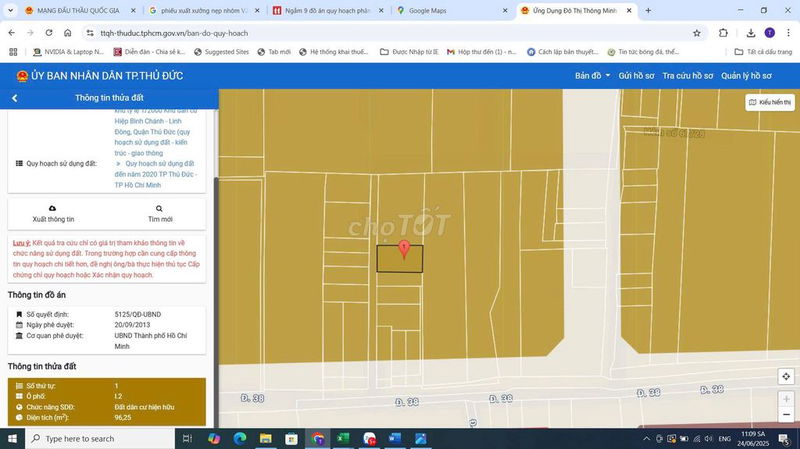Image resolution: width=800 pixels, height=449 pixels.
Task: Open Excel from the Windows taskbar
Action: click(x=343, y=438)
